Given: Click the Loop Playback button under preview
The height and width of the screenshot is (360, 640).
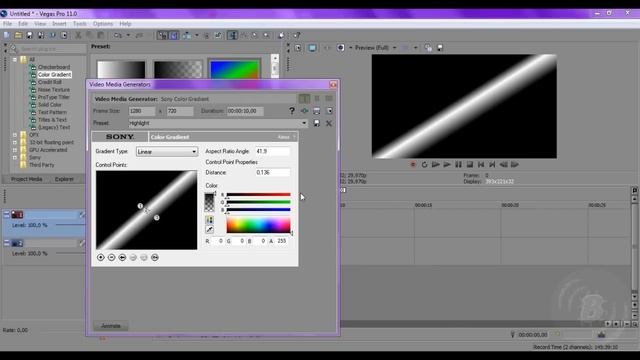Looking at the screenshot, I should pyautogui.click(x=424, y=164).
